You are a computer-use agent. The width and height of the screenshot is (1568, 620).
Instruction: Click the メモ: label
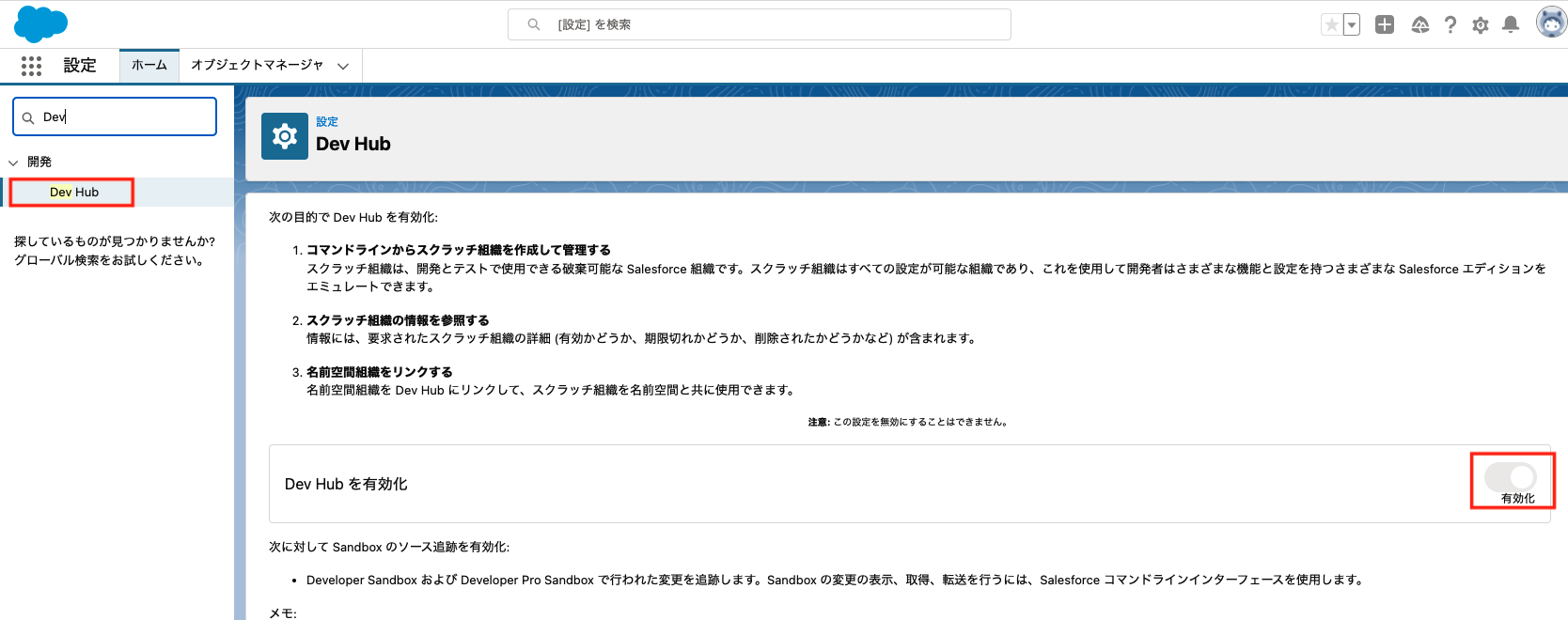[x=283, y=613]
